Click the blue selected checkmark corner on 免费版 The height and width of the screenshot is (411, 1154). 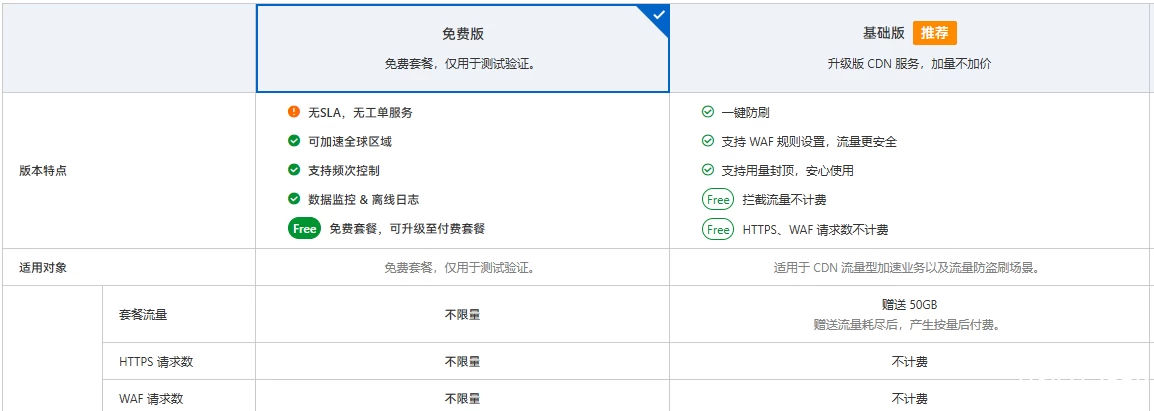pos(658,16)
